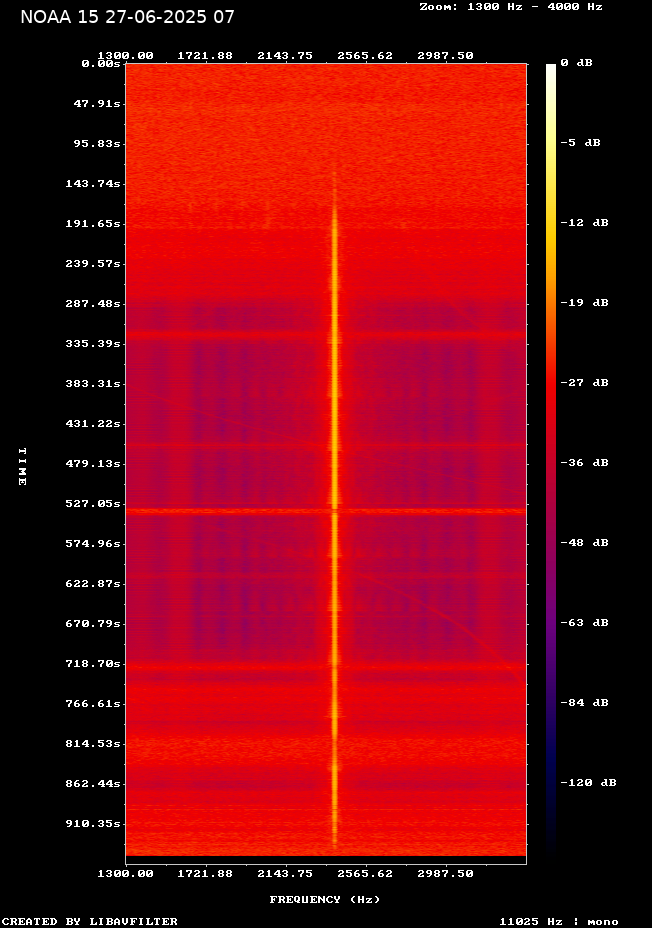Click the time label 910.35s
Viewport: 652px width, 928px height.
pos(93,824)
